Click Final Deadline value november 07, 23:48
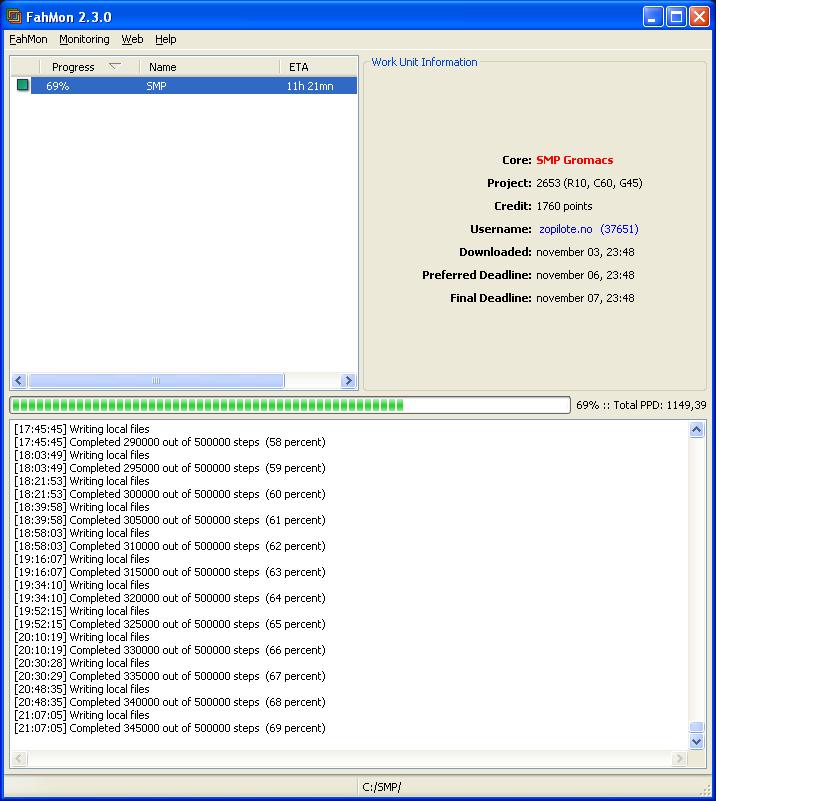This screenshot has width=840, height=801. [x=585, y=298]
